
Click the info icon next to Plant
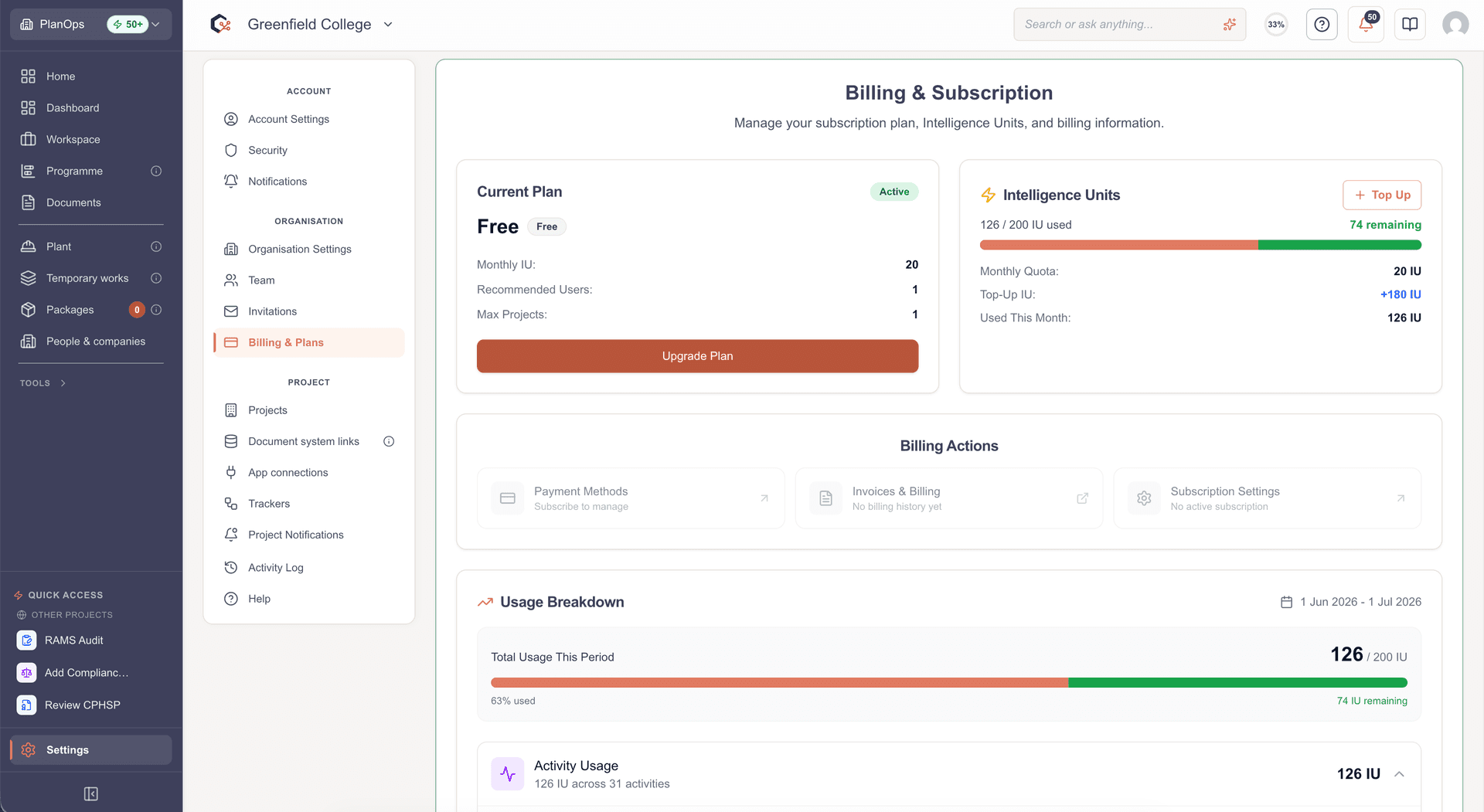[x=156, y=246]
